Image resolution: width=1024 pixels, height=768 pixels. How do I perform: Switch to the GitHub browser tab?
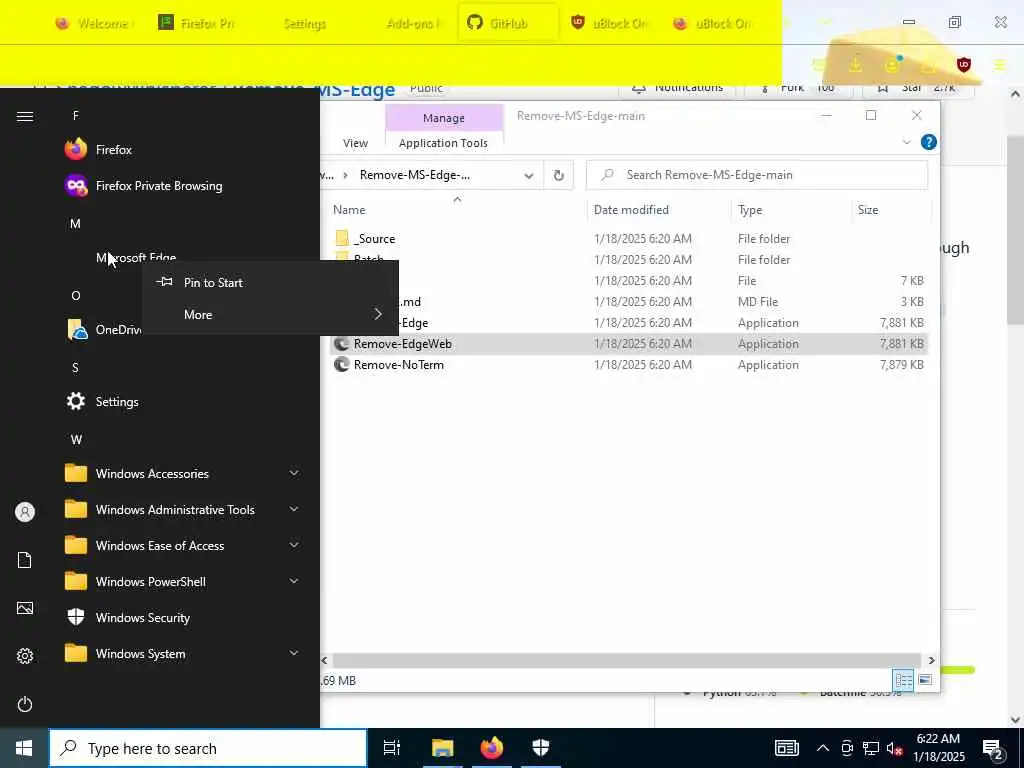tap(508, 24)
